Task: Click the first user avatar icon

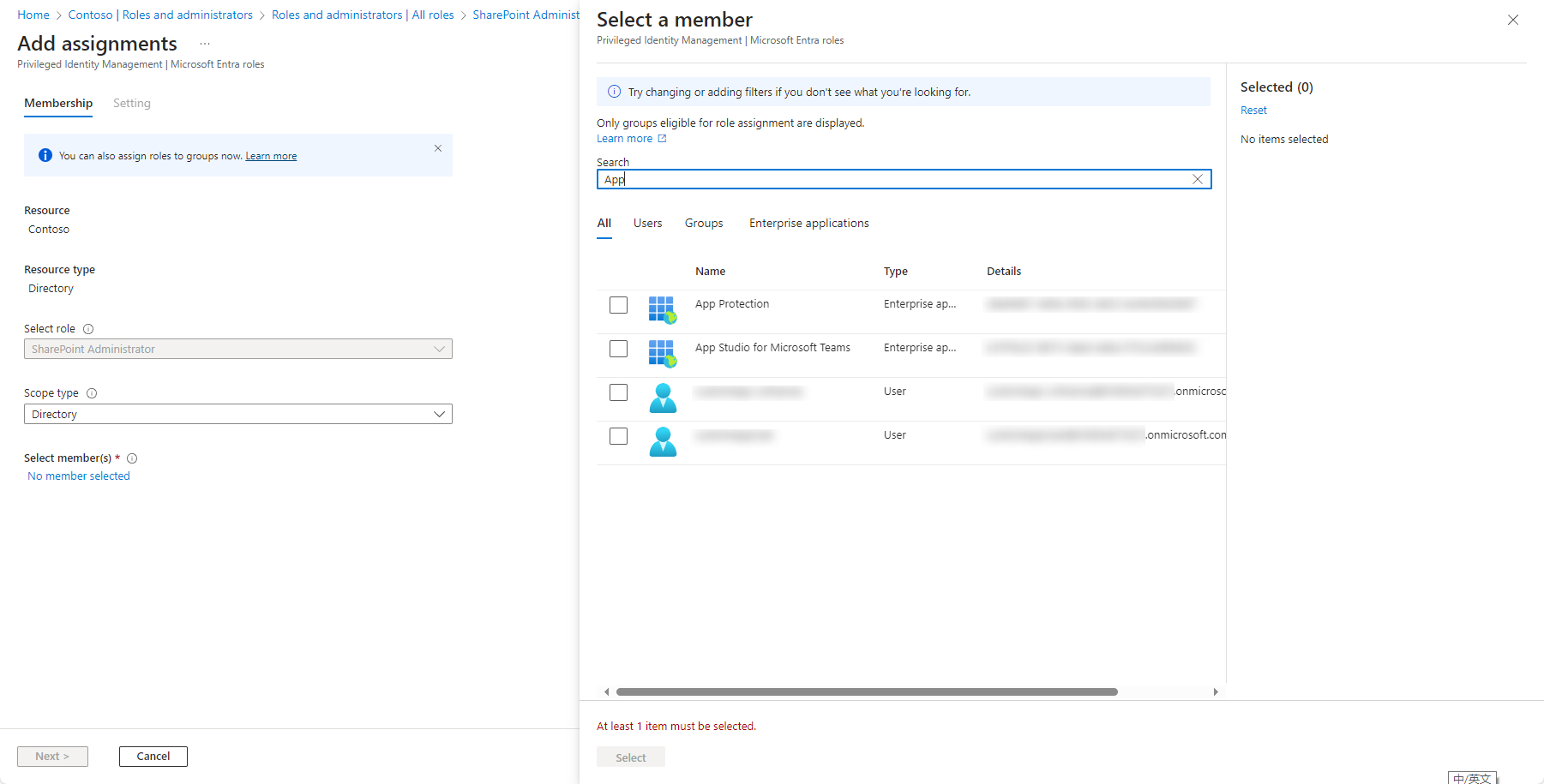Action: click(662, 398)
